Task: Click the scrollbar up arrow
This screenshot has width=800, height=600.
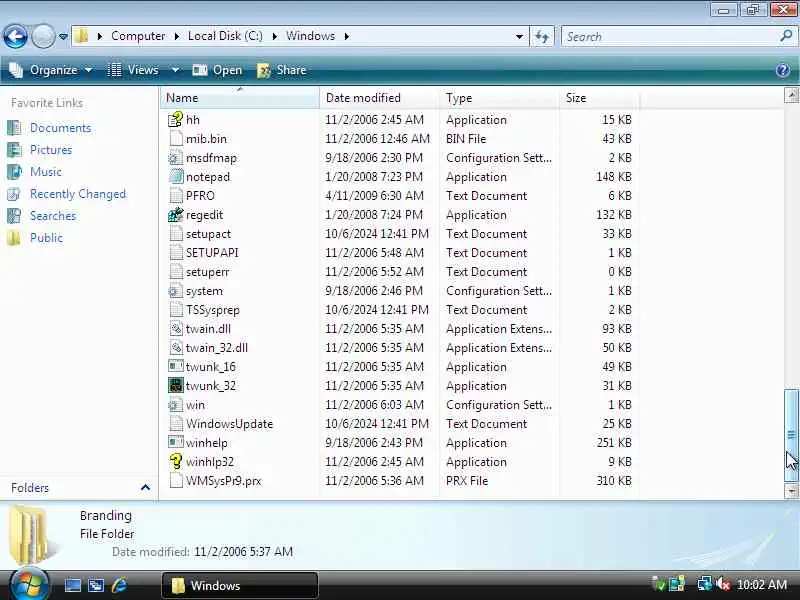Action: coord(791,95)
